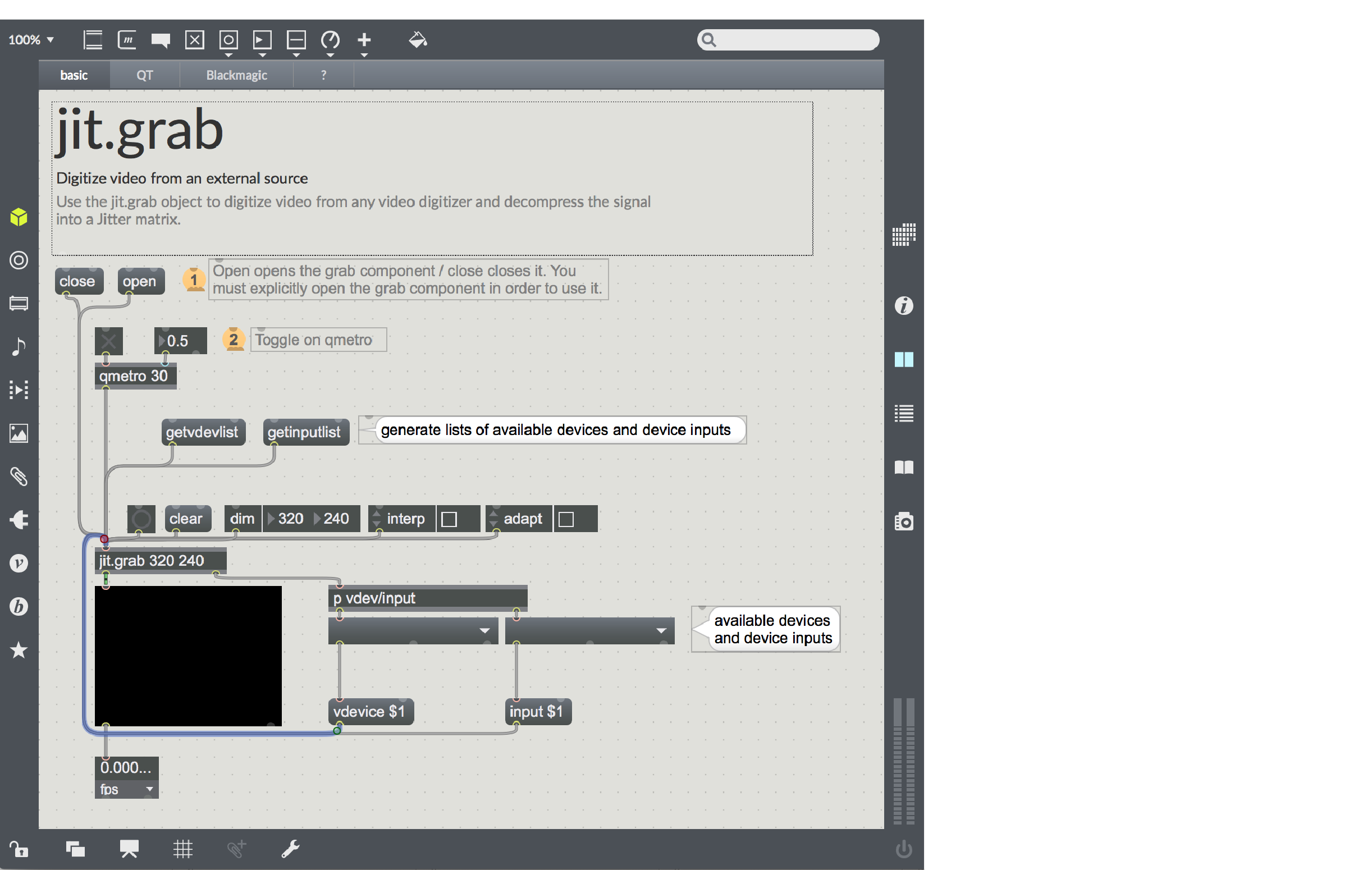The image size is (1372, 870).
Task: Toggle patcher lock icon
Action: (19, 849)
